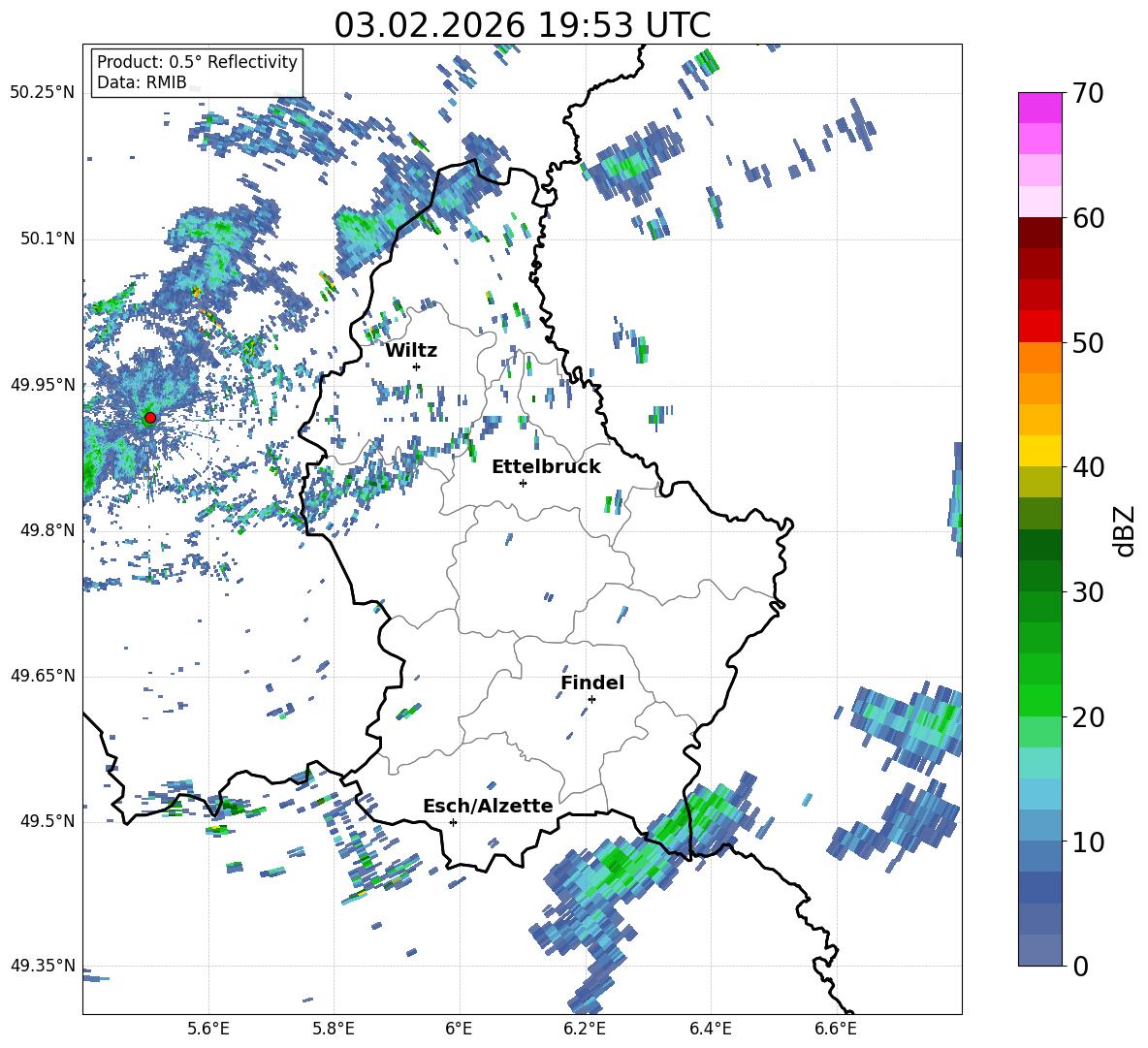
Task: Click the Wiltz station cross marker
Action: click(x=416, y=366)
